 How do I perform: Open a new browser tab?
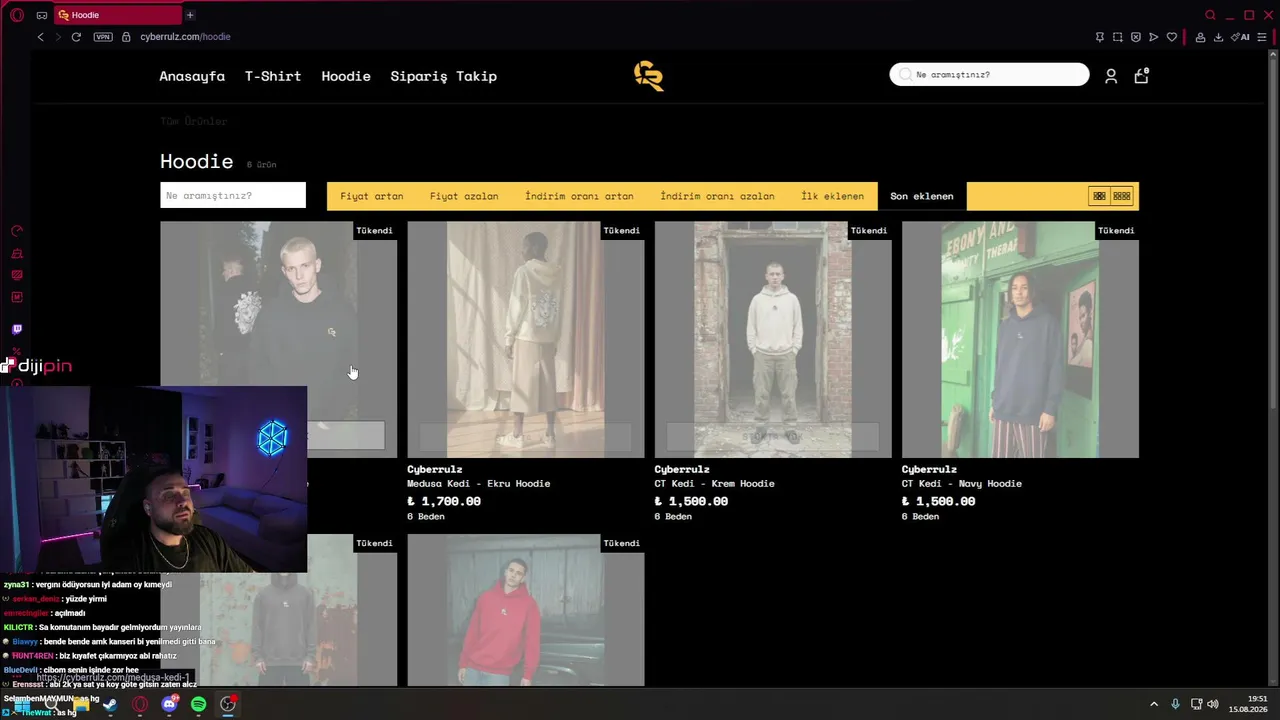190,15
